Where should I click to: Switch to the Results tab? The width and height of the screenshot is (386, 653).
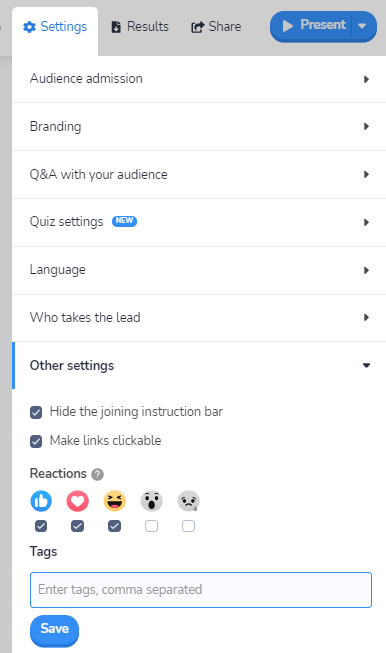(x=140, y=27)
